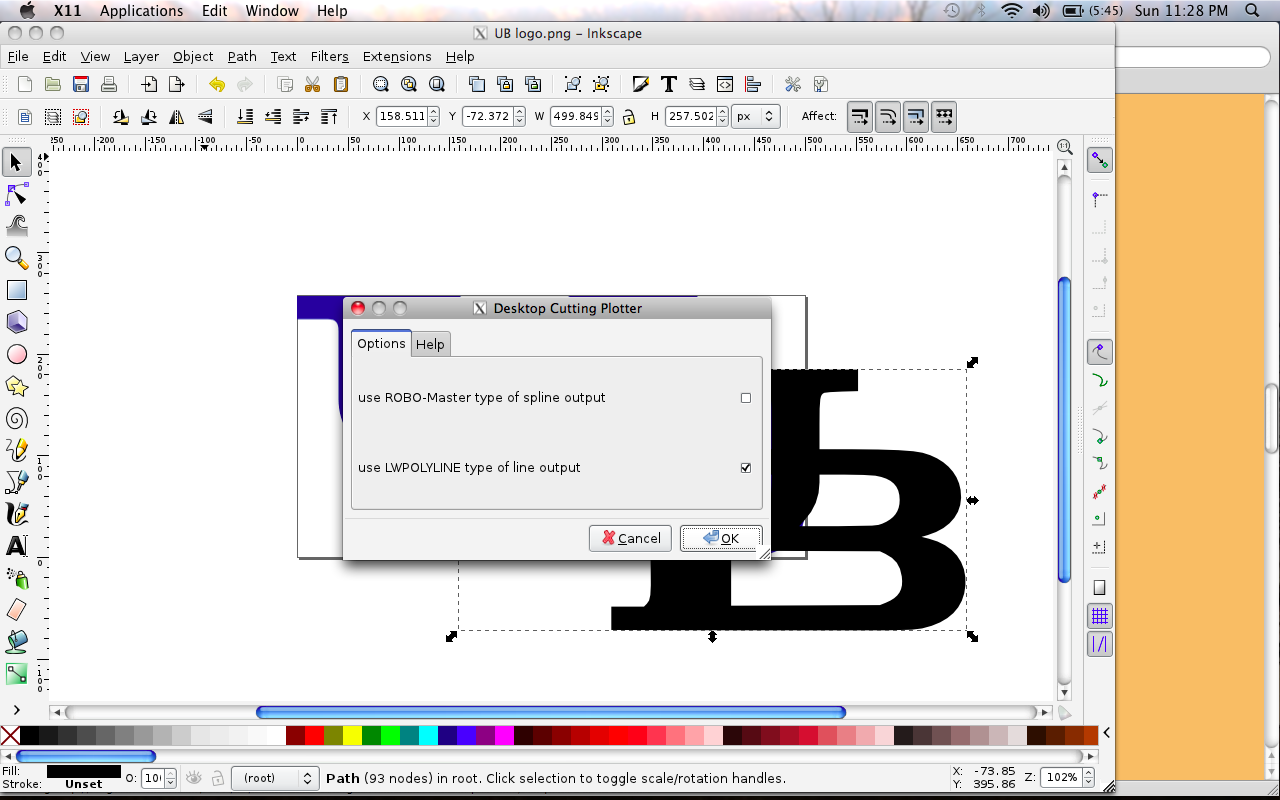Choose the Rectangle tool
Viewport: 1280px width, 800px height.
pos(17,290)
